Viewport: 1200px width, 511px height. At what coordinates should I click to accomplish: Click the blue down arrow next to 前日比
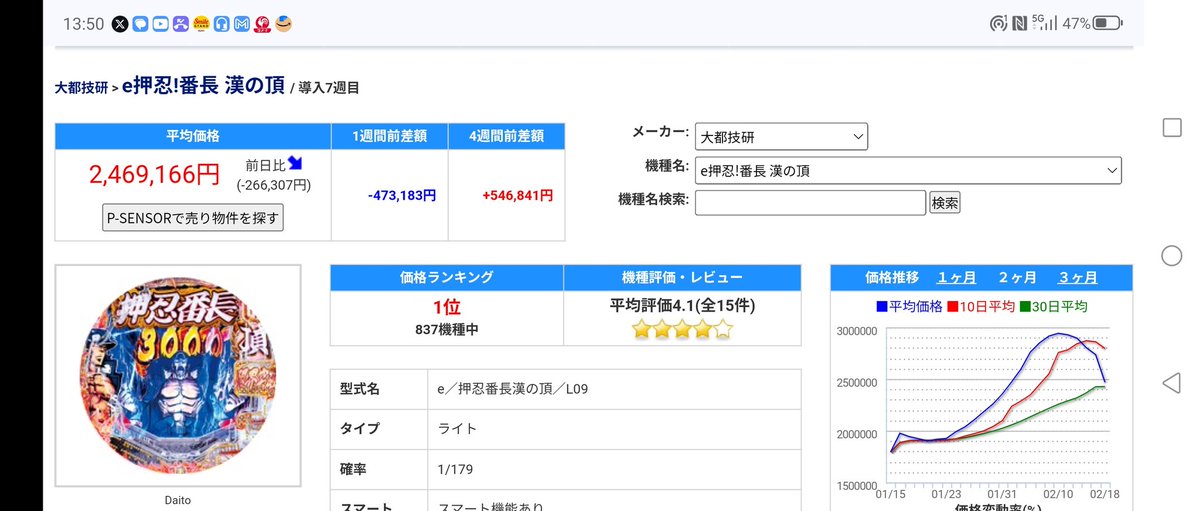(x=295, y=164)
